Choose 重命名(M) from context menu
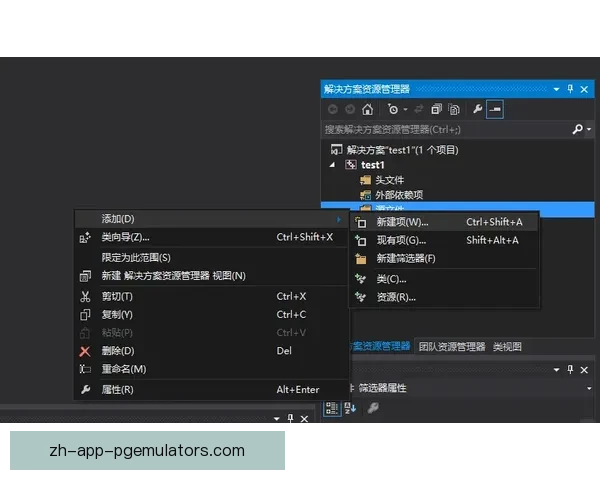The height and width of the screenshot is (480, 600). point(211,369)
